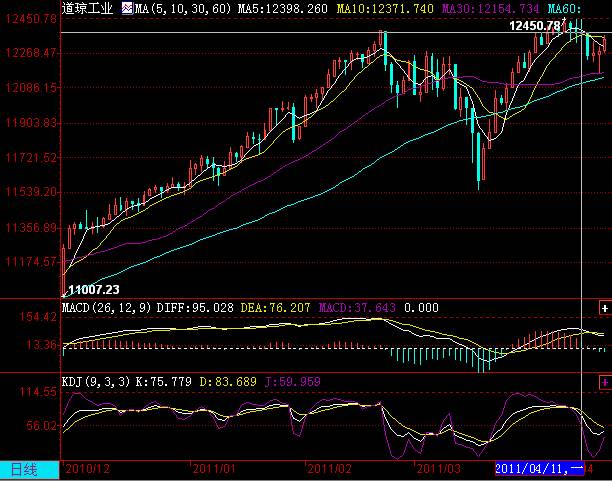This screenshot has height=481, width=612.
Task: Expand the MACD panel with its plus button
Action: click(x=605, y=308)
